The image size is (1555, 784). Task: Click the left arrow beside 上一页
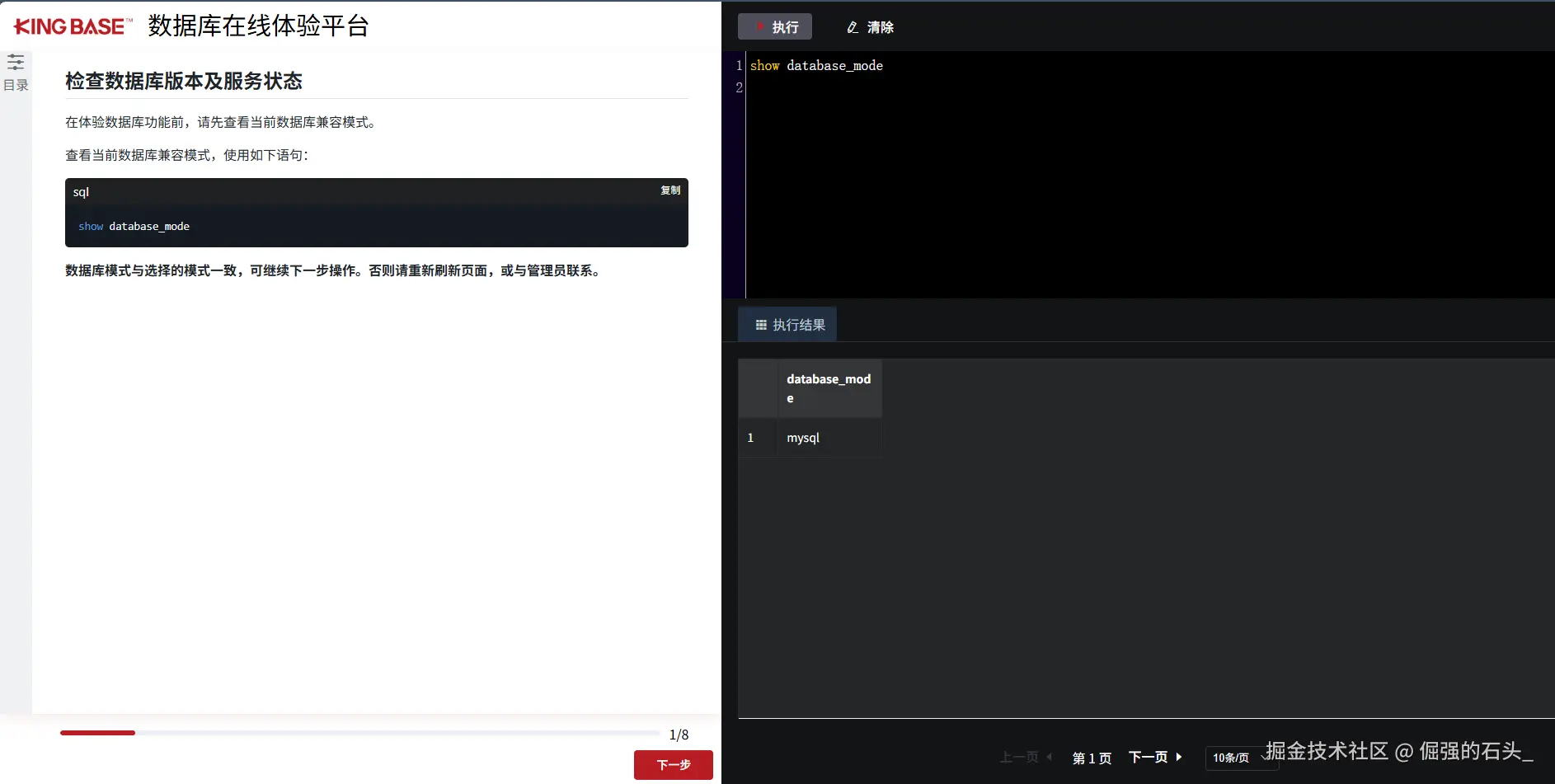tap(1050, 757)
